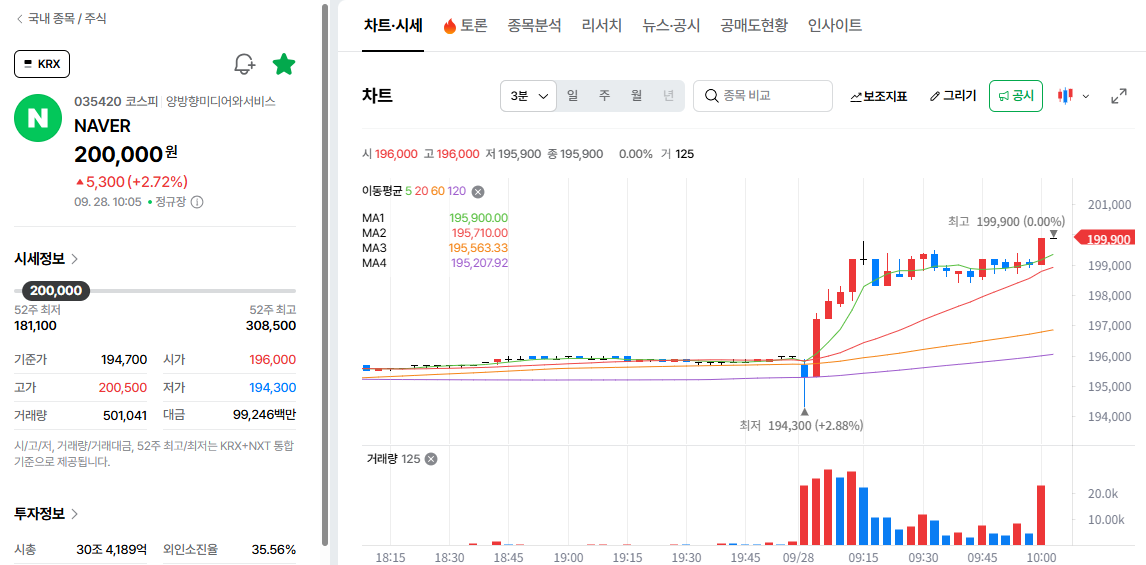Open the 인사이트 tab
This screenshot has height=565, width=1146.
[835, 26]
